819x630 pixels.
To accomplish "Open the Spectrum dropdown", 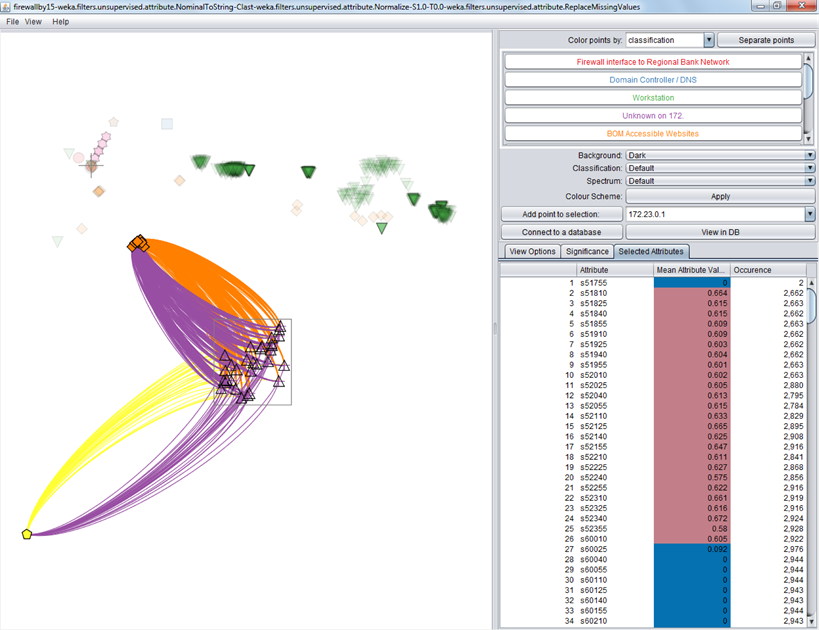I will (x=720, y=181).
